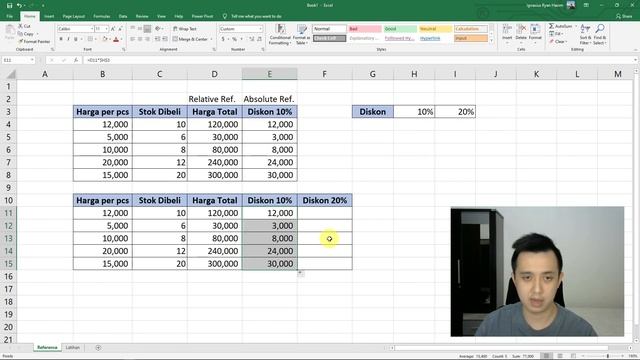Screen dimensions: 640x360
Task: Open the Insert function (fx) dialog
Action: (76, 60)
